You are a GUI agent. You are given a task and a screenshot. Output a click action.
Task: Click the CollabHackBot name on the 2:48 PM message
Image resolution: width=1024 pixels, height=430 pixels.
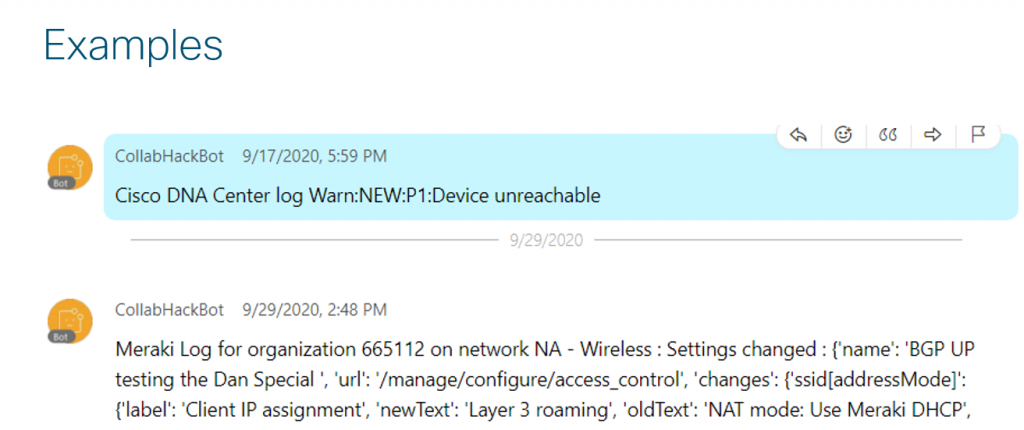click(170, 310)
